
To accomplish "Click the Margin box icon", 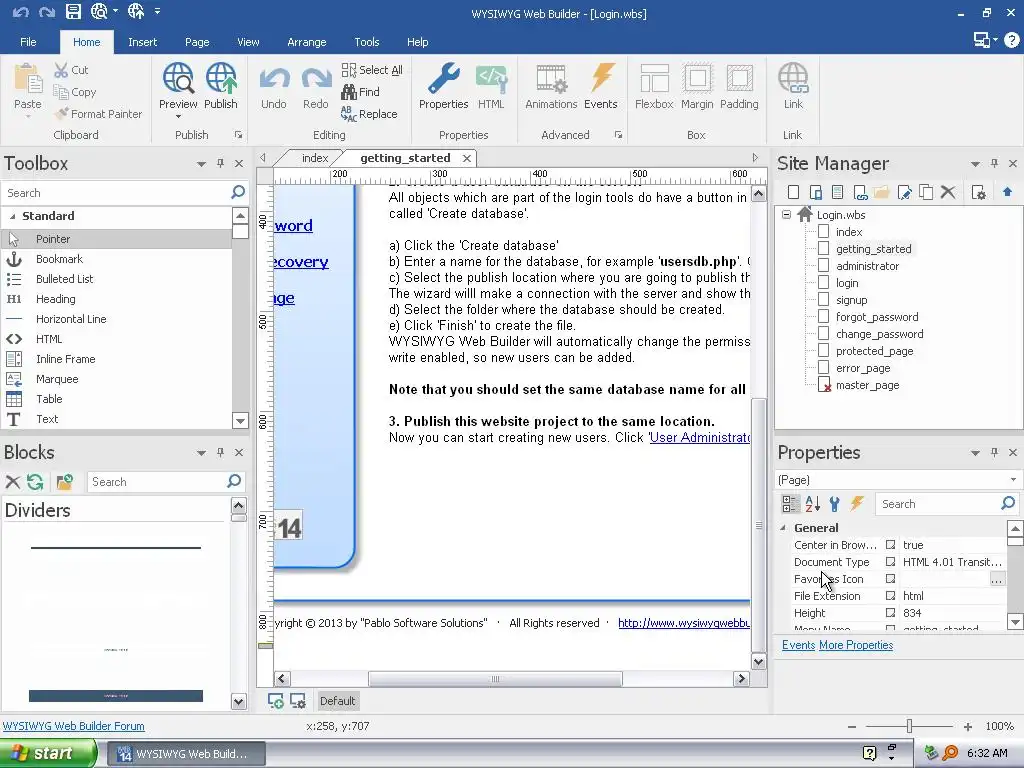I will tap(697, 78).
